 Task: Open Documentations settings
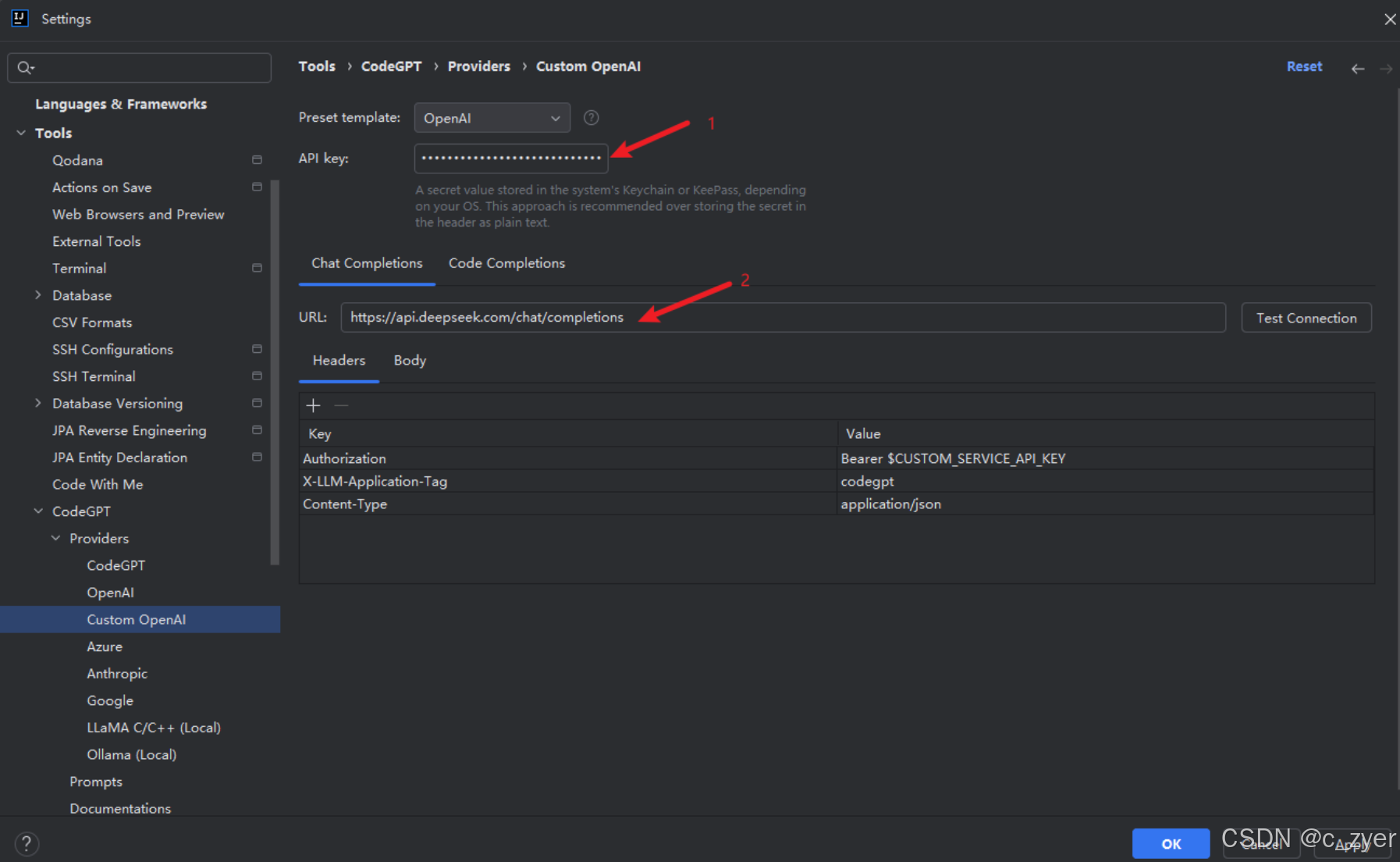pos(120,808)
